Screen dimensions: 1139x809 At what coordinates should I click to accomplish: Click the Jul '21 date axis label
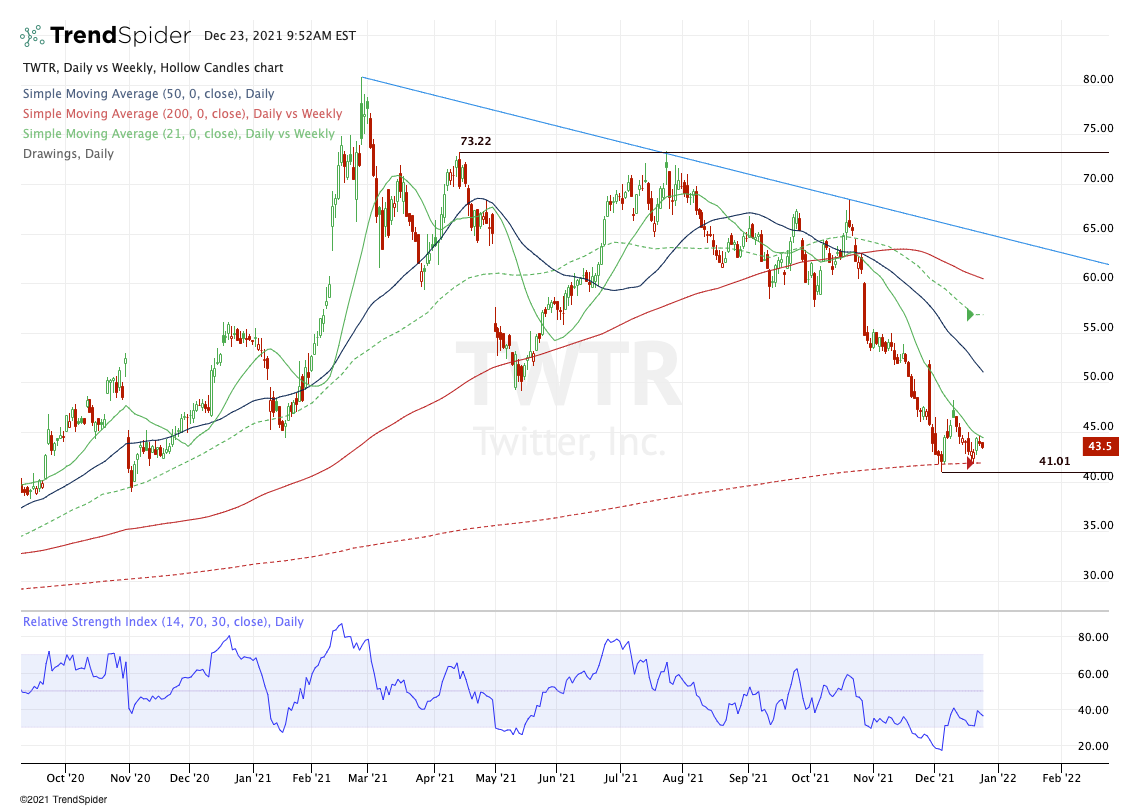coord(621,778)
